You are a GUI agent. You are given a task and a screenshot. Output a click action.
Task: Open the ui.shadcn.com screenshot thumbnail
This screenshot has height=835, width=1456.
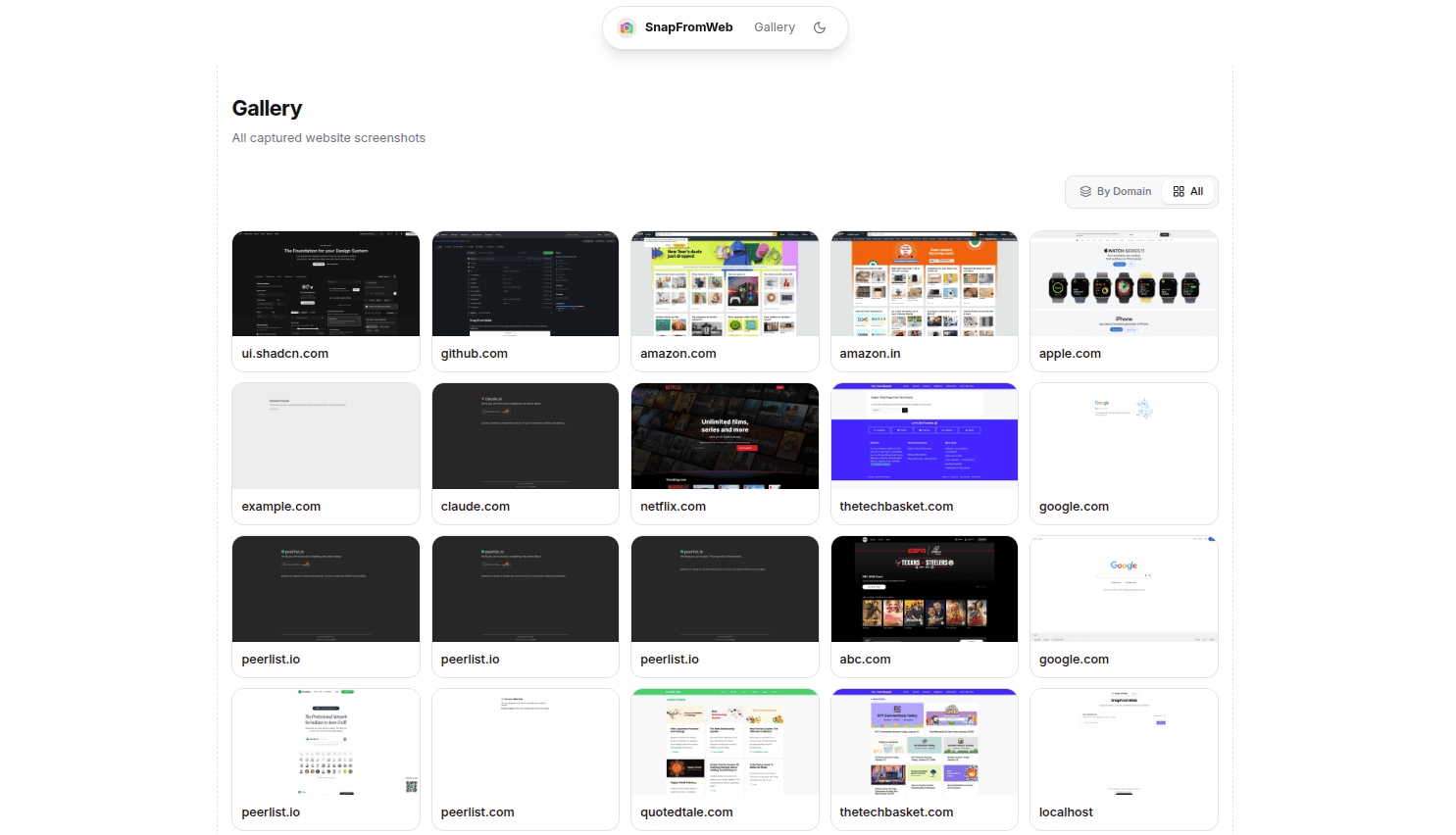click(326, 284)
